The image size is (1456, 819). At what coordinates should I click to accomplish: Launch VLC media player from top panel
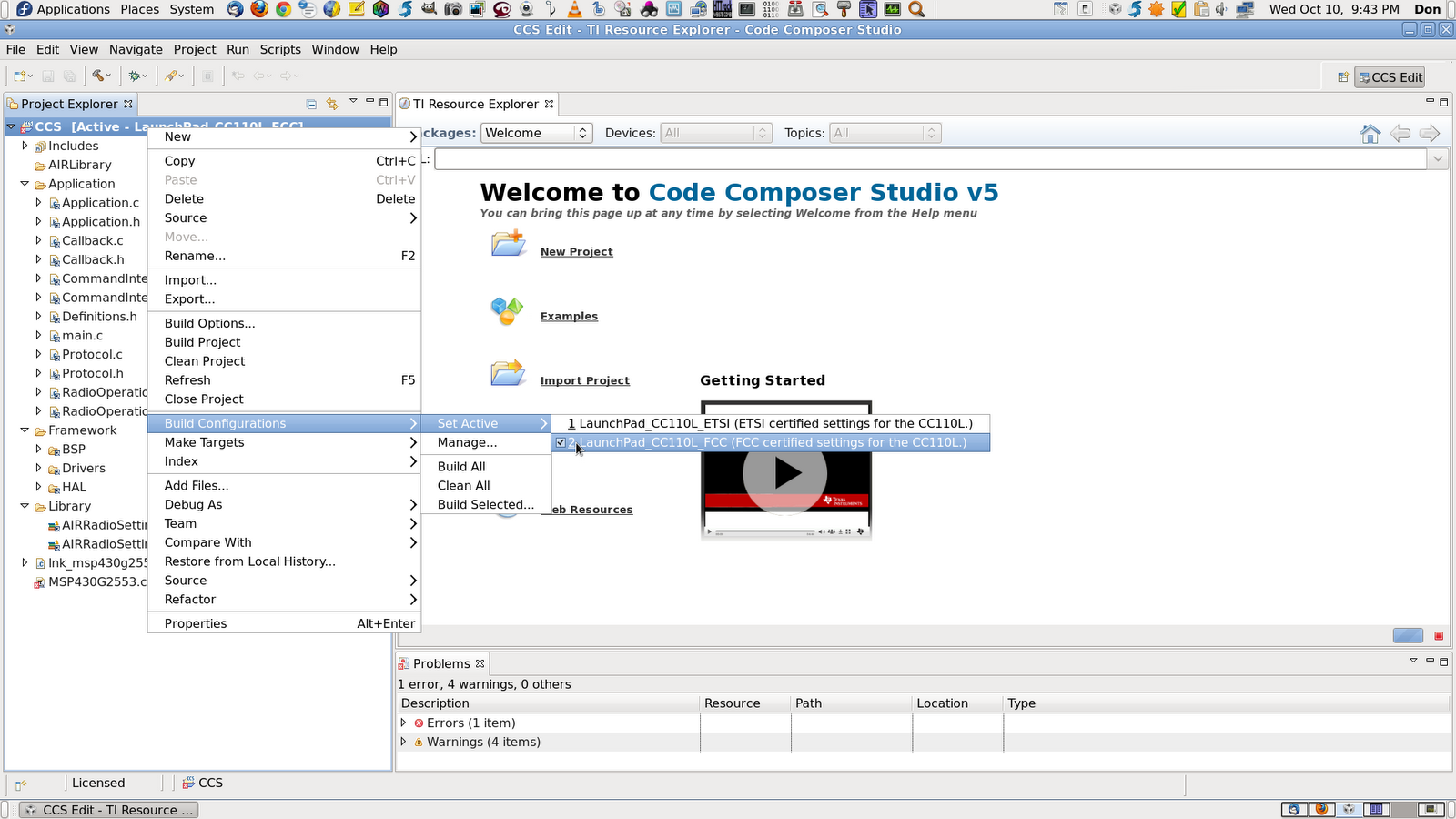coord(574,9)
